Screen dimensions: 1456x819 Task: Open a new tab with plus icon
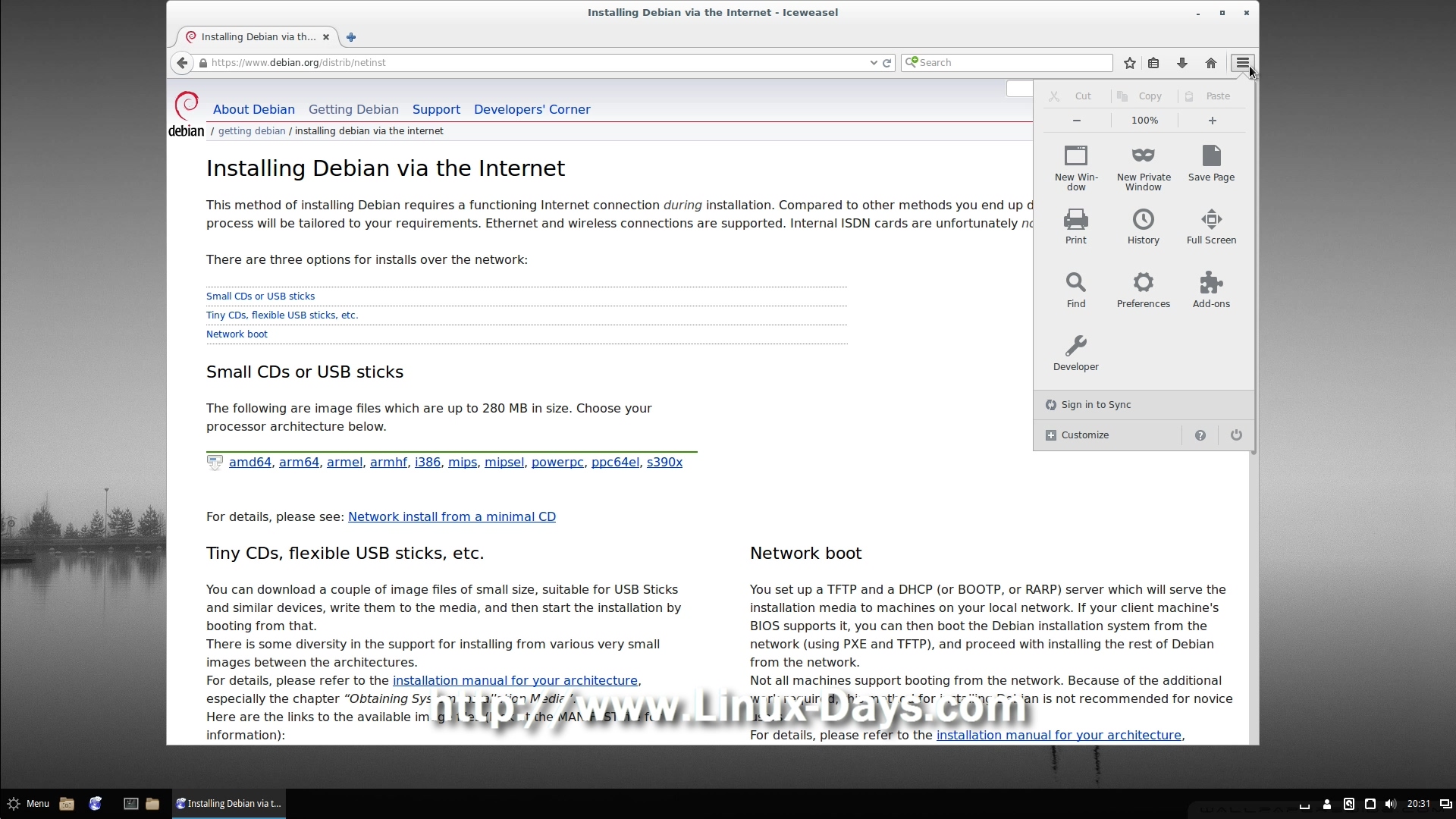click(351, 37)
